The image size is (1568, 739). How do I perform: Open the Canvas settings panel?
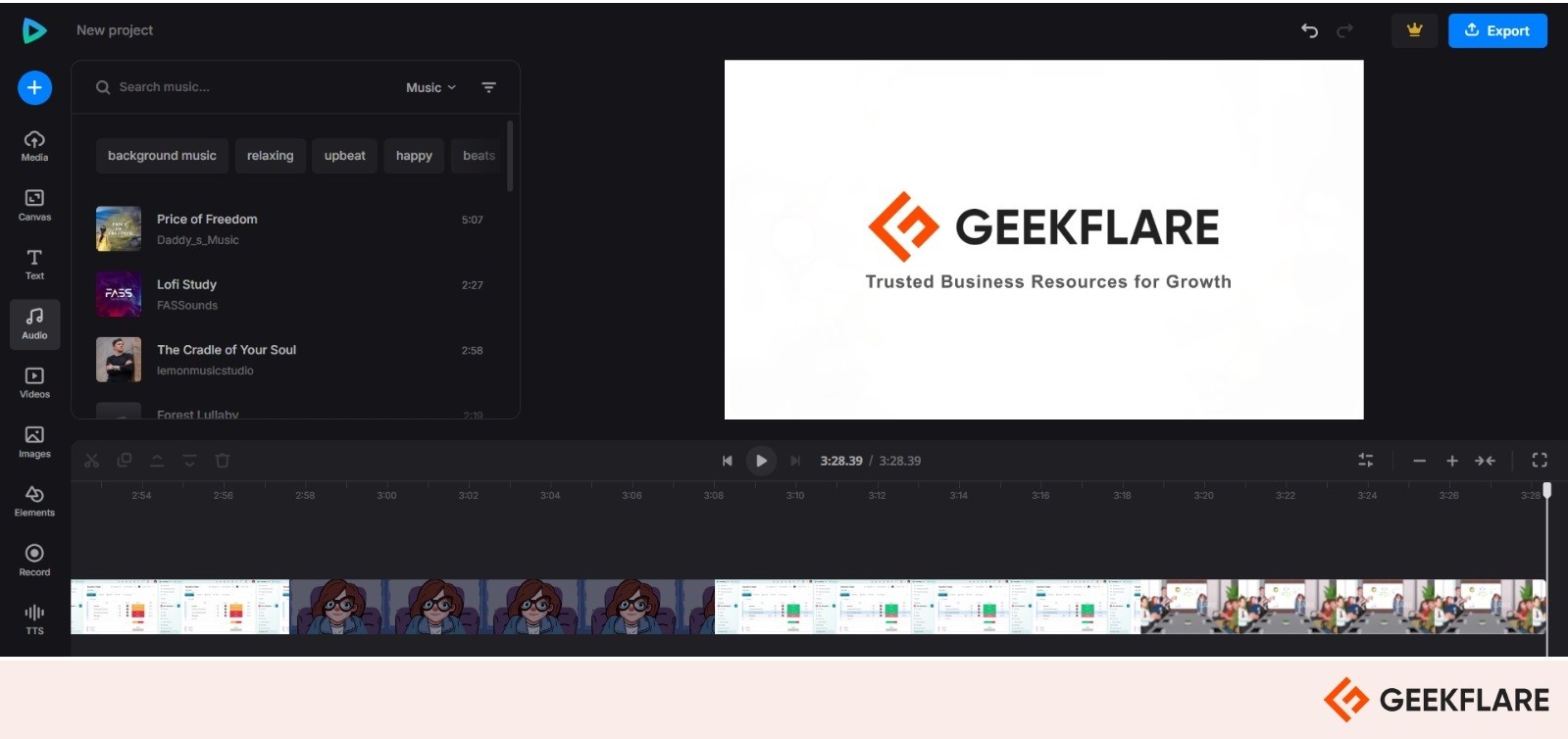pos(34,206)
